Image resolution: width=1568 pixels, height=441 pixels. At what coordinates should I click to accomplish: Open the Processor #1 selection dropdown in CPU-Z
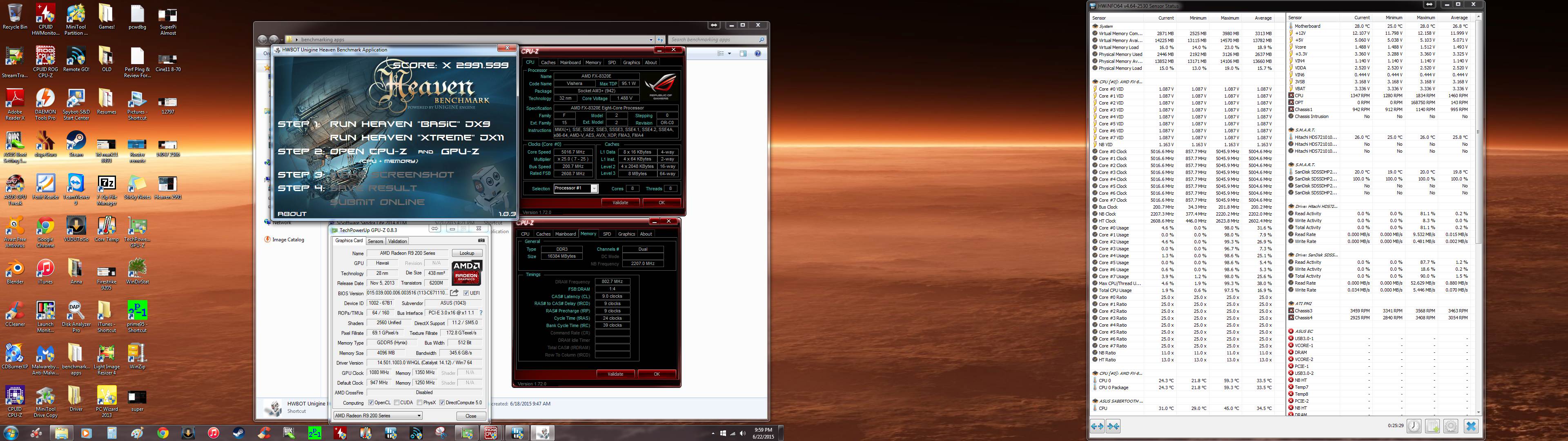point(575,188)
